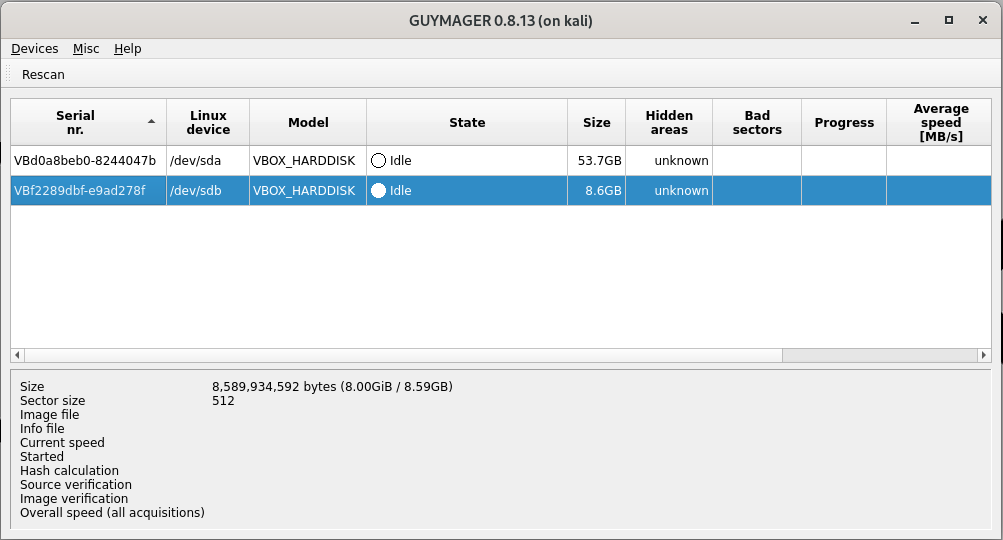Screen dimensions: 1003x540
Task: Click the Idle state circle for /dev/sdb
Action: tap(378, 190)
